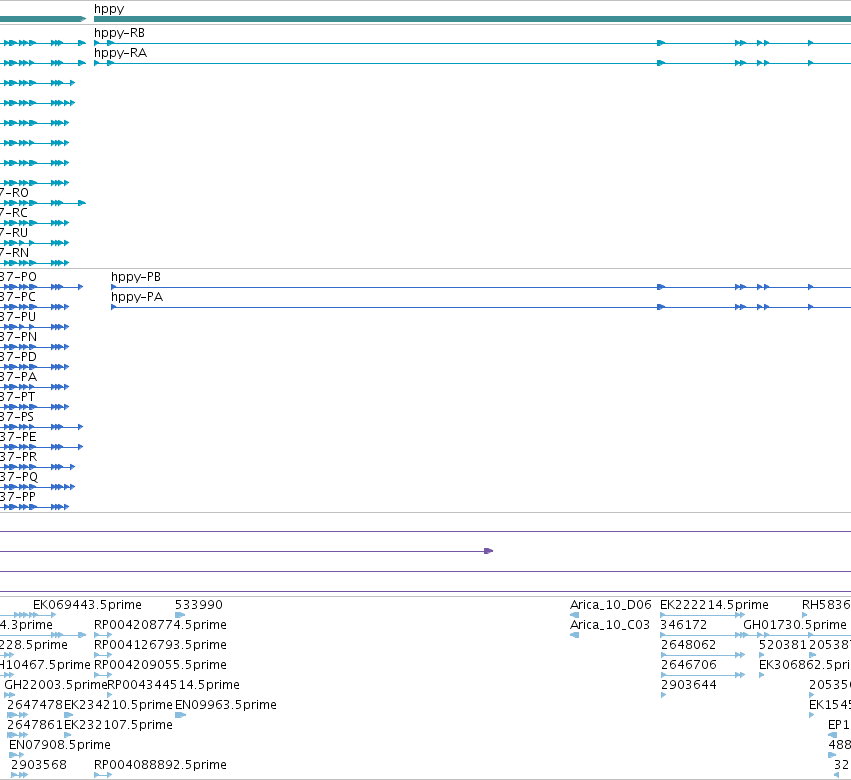The width and height of the screenshot is (851, 780).
Task: Select the 37-PO feature label
Action: click(18, 277)
